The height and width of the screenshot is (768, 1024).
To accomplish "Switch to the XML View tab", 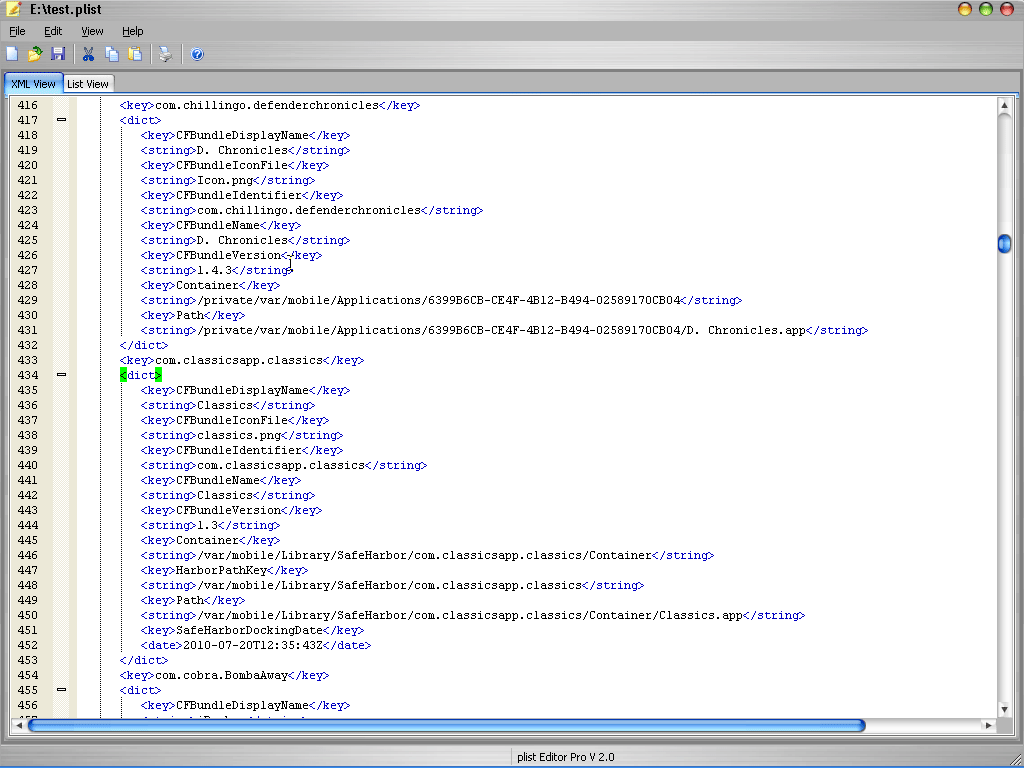I will point(33,83).
